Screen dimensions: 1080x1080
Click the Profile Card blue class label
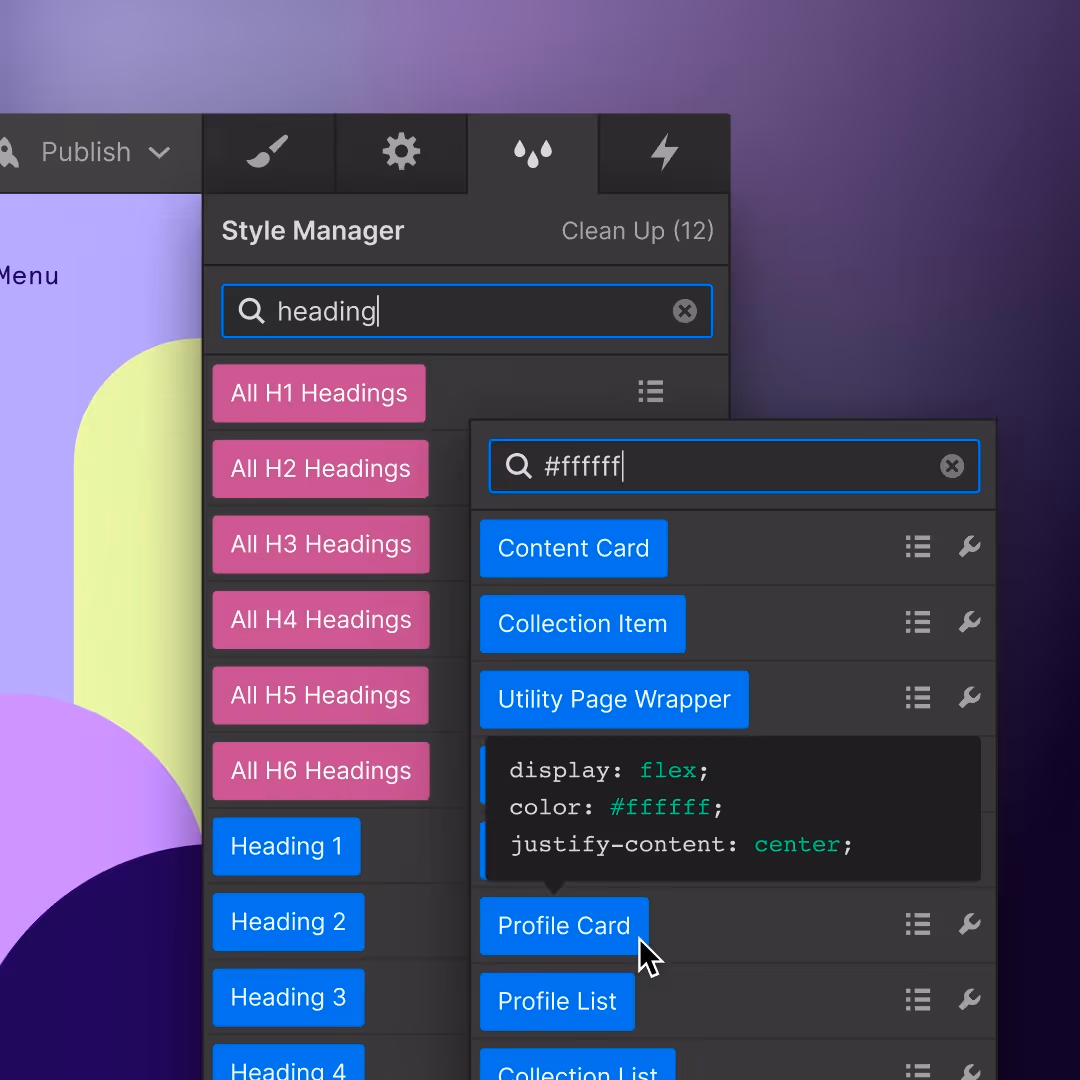coord(563,926)
